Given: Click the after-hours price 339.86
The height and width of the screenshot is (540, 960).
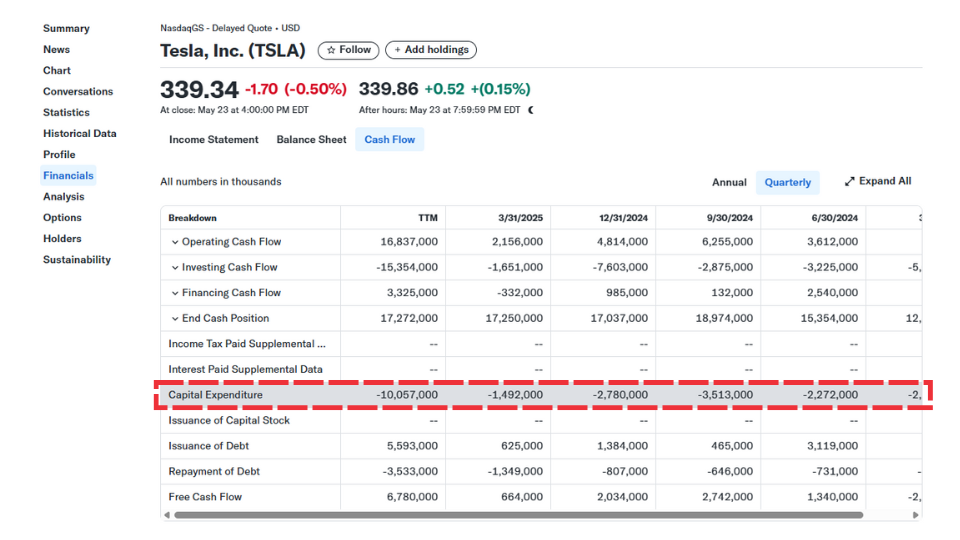Looking at the screenshot, I should coord(388,89).
